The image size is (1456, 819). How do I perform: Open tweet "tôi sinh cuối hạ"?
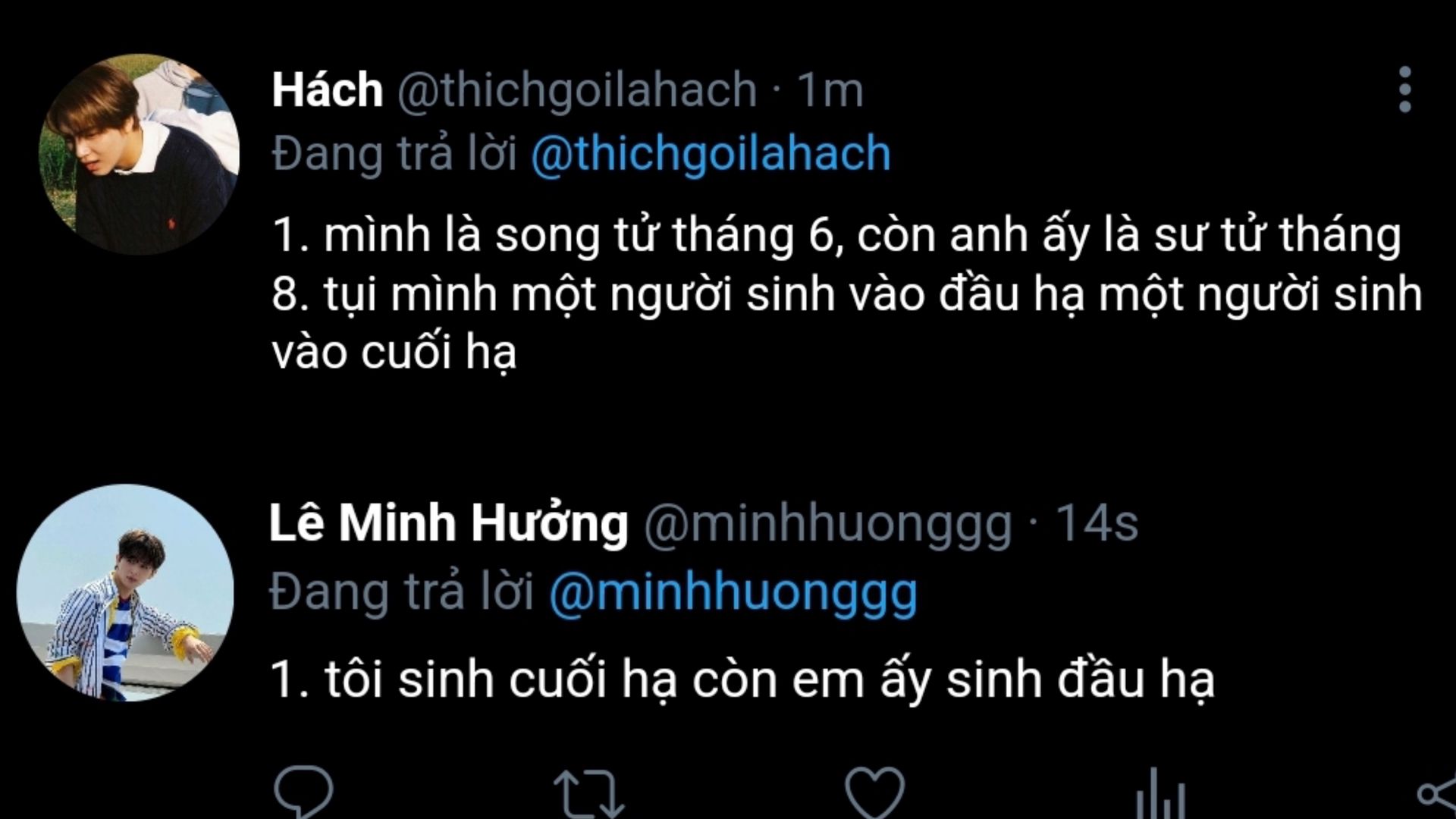tap(743, 678)
